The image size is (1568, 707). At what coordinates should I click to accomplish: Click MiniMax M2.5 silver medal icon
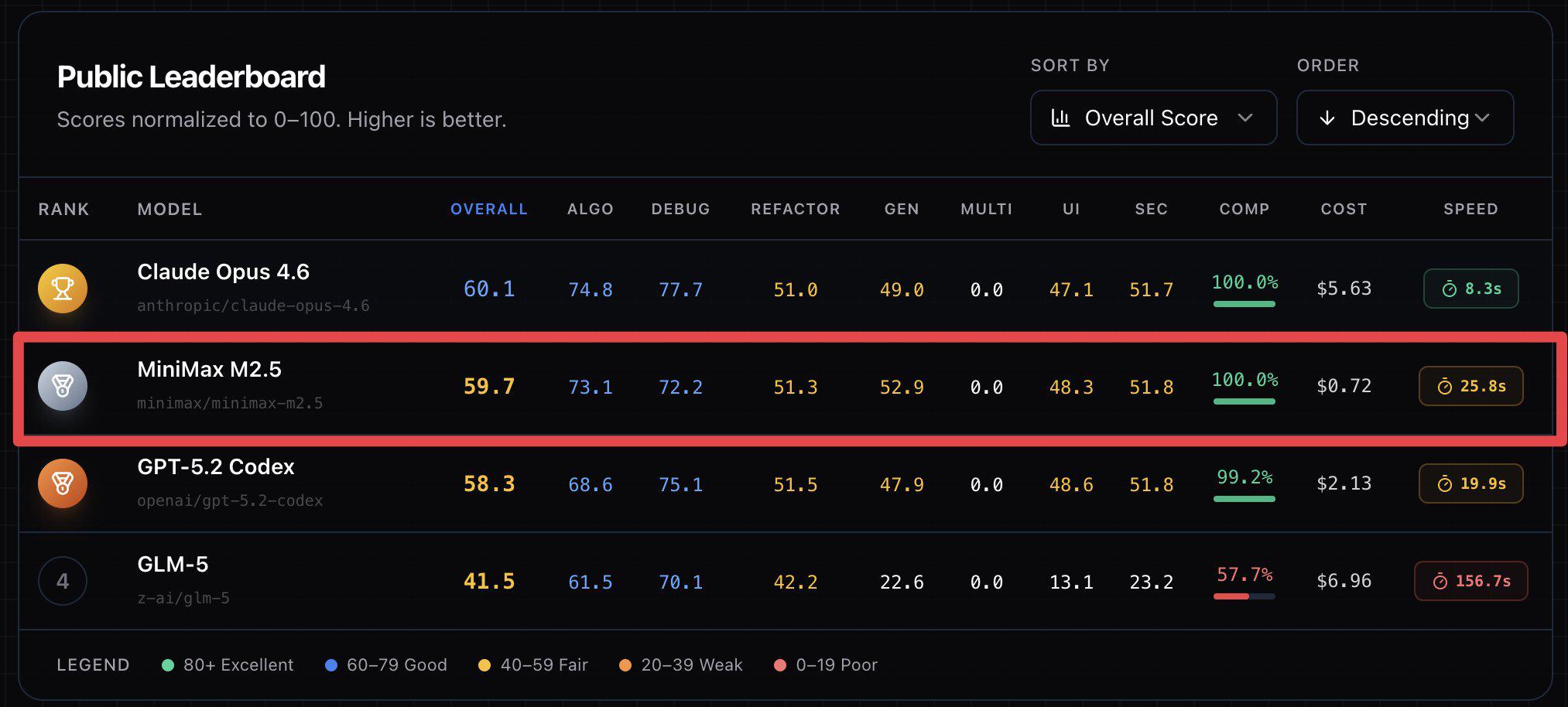tap(63, 386)
